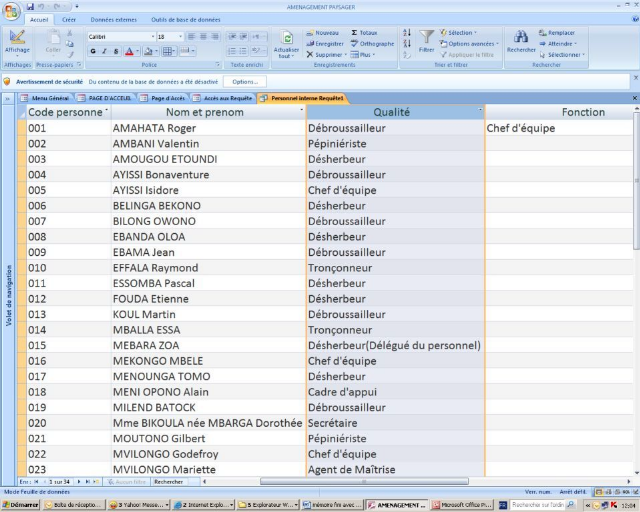Click the Office button

tap(11, 10)
